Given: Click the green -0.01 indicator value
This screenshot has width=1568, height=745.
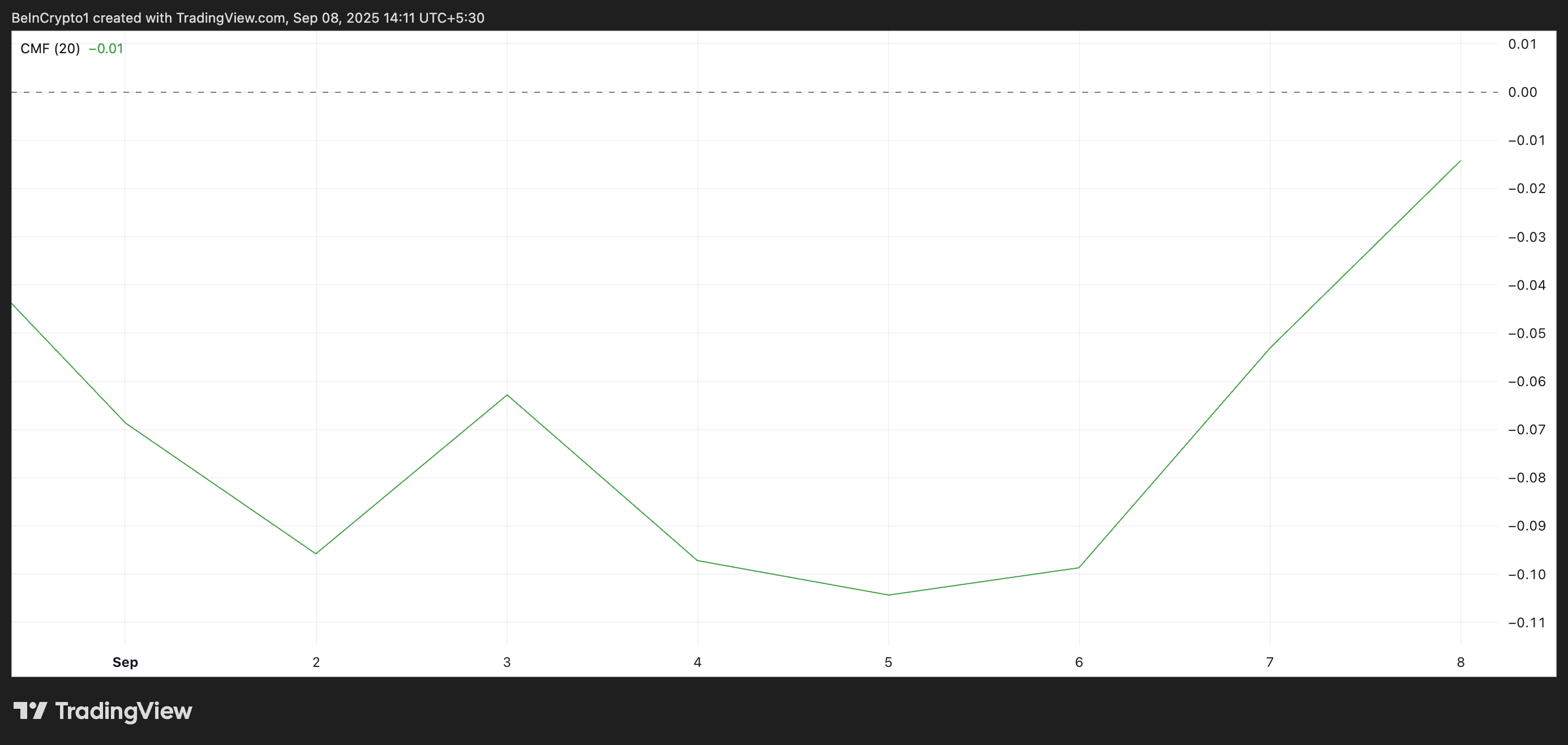Looking at the screenshot, I should 106,49.
